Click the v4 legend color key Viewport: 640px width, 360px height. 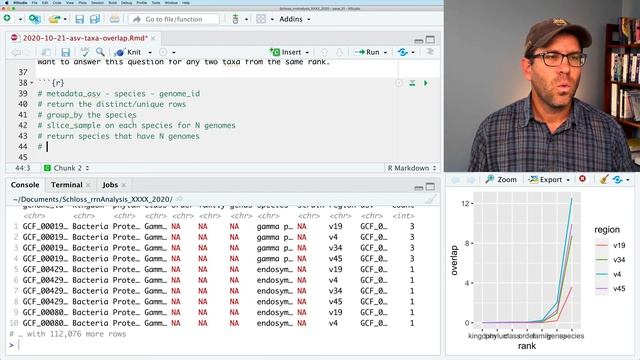click(602, 274)
